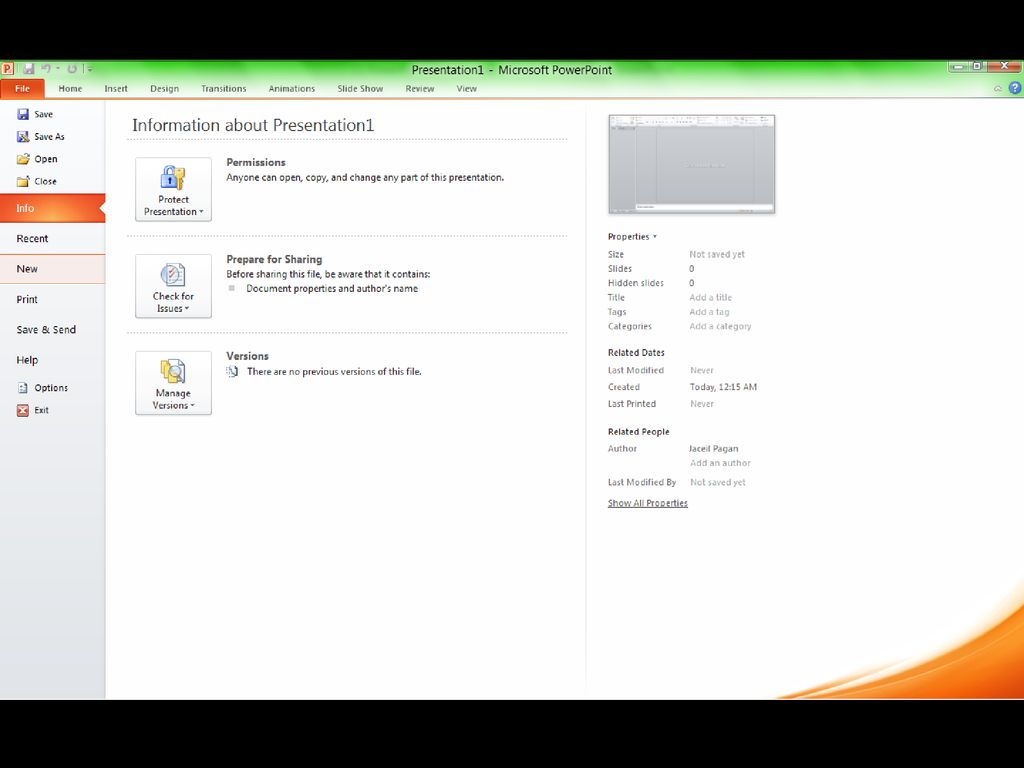Switch to the Animations tab
The image size is (1024, 768).
(x=291, y=88)
